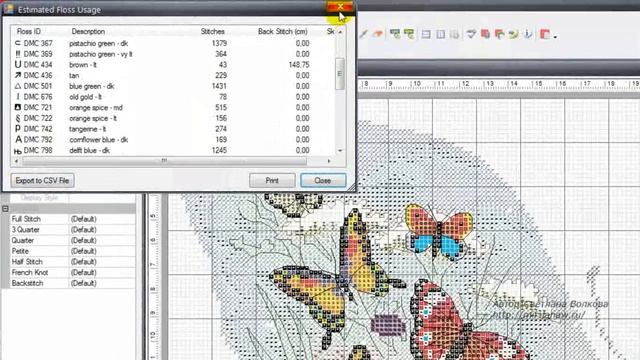
Task: Sort by the Floss ID column header
Action: tap(29, 31)
